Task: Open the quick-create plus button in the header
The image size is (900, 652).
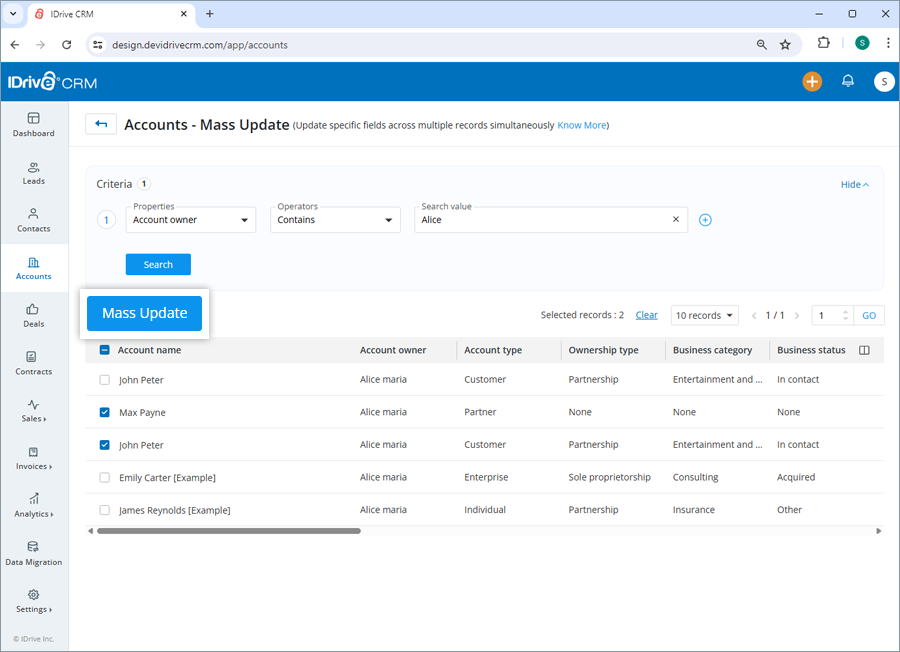Action: pos(812,82)
